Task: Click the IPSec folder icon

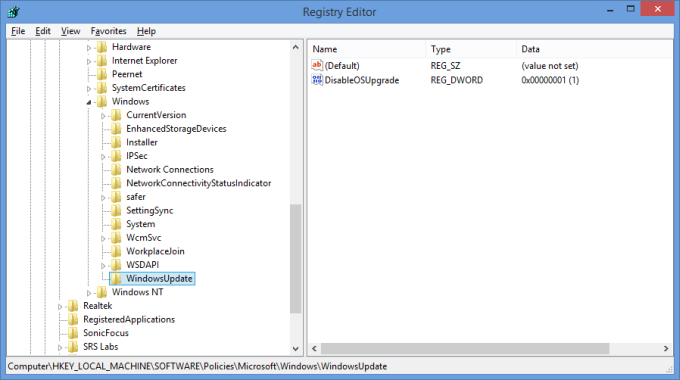Action: [x=116, y=156]
